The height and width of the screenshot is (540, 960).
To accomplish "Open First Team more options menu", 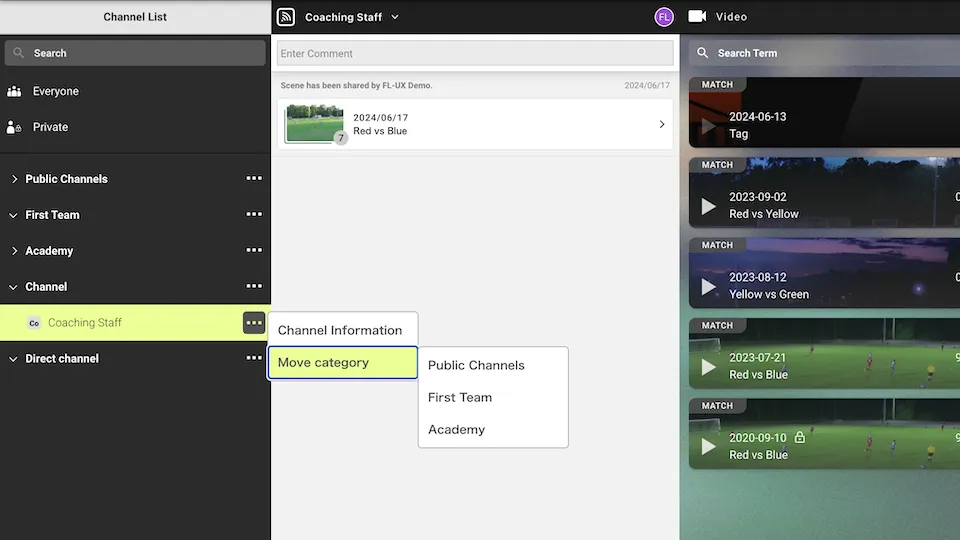I will [x=254, y=215].
